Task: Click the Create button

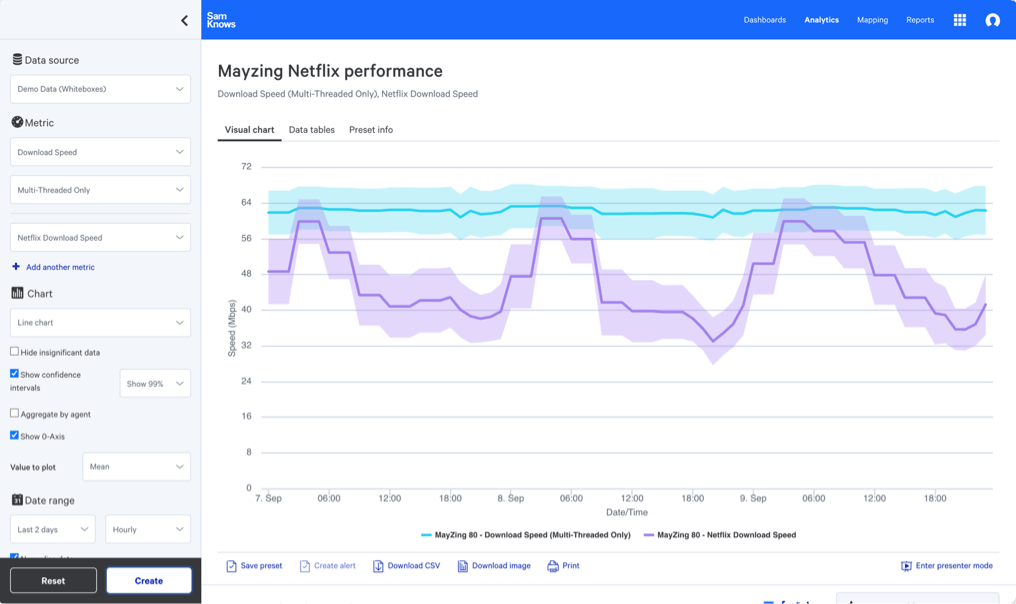Action: click(148, 581)
